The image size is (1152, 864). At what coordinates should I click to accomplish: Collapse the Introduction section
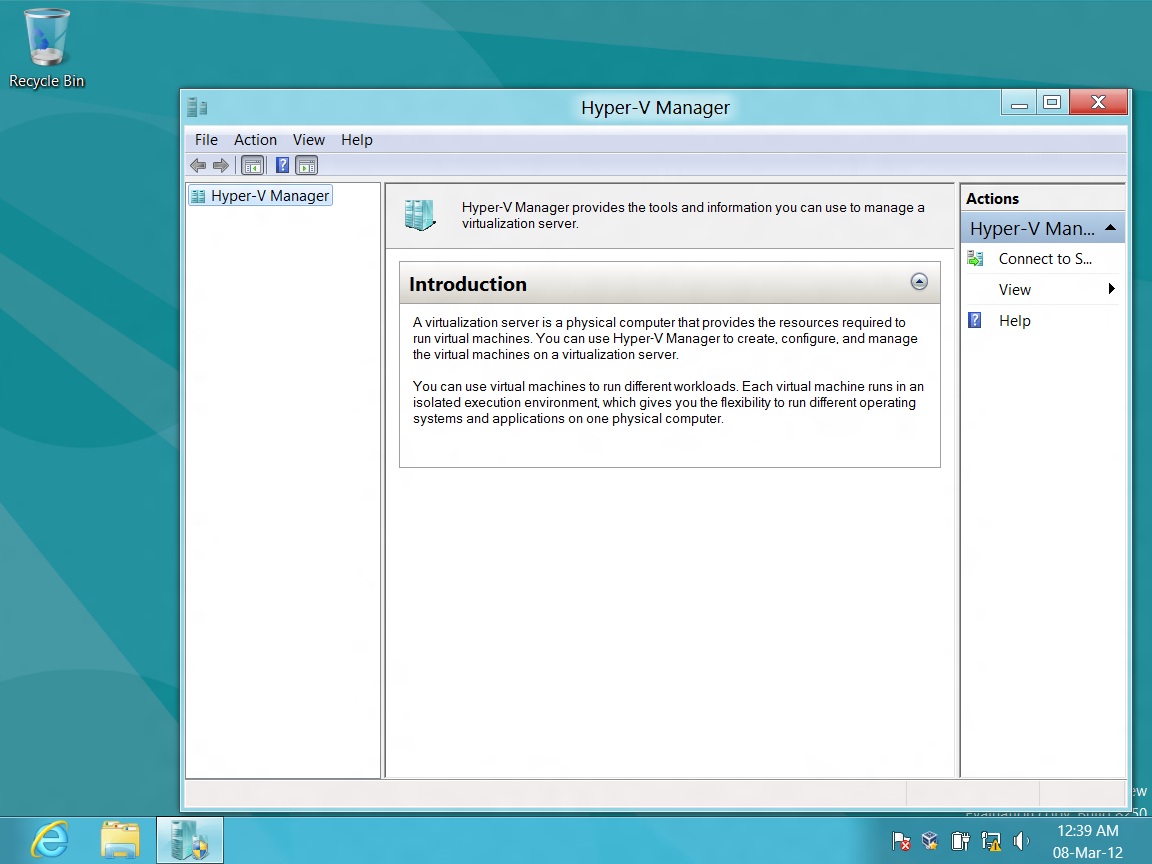click(x=919, y=281)
